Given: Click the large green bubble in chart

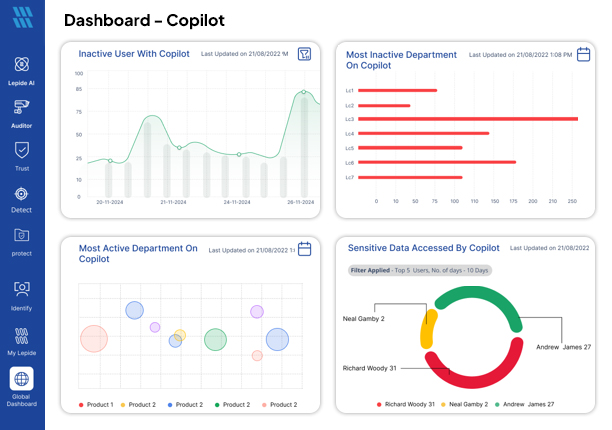Looking at the screenshot, I should pyautogui.click(x=215, y=340).
